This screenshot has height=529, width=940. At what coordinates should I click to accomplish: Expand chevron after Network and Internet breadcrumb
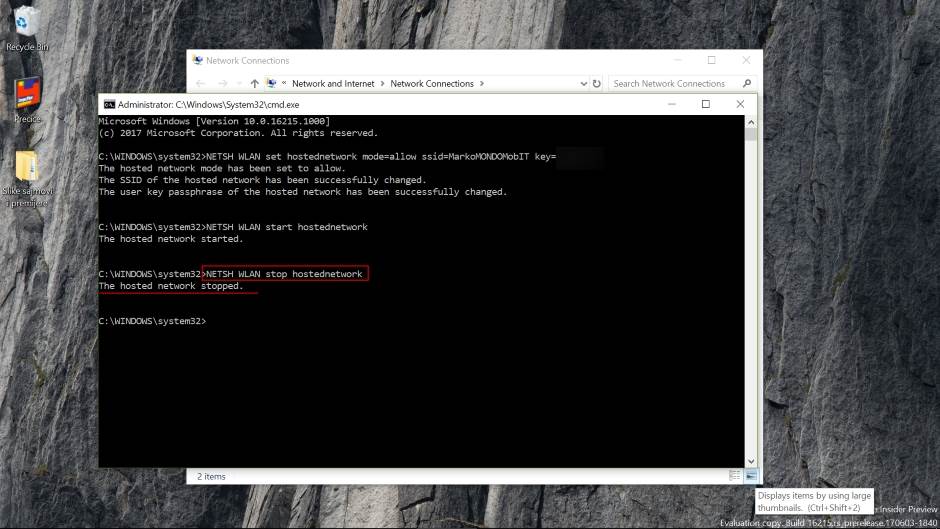pyautogui.click(x=382, y=84)
